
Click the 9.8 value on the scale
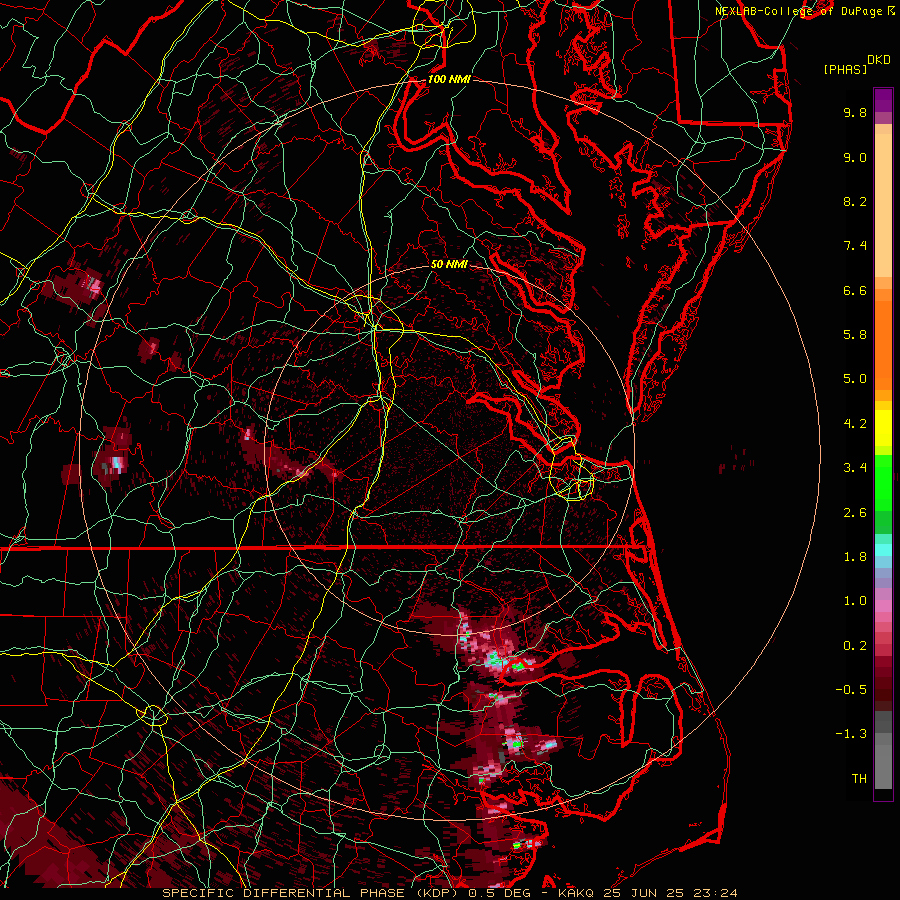(x=855, y=112)
